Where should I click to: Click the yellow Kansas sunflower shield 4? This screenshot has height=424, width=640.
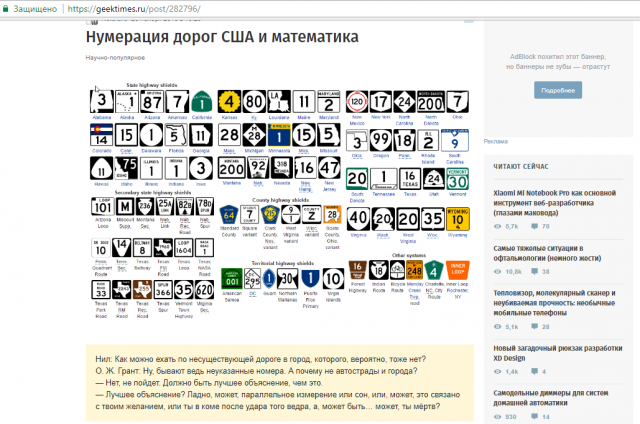tap(229, 102)
